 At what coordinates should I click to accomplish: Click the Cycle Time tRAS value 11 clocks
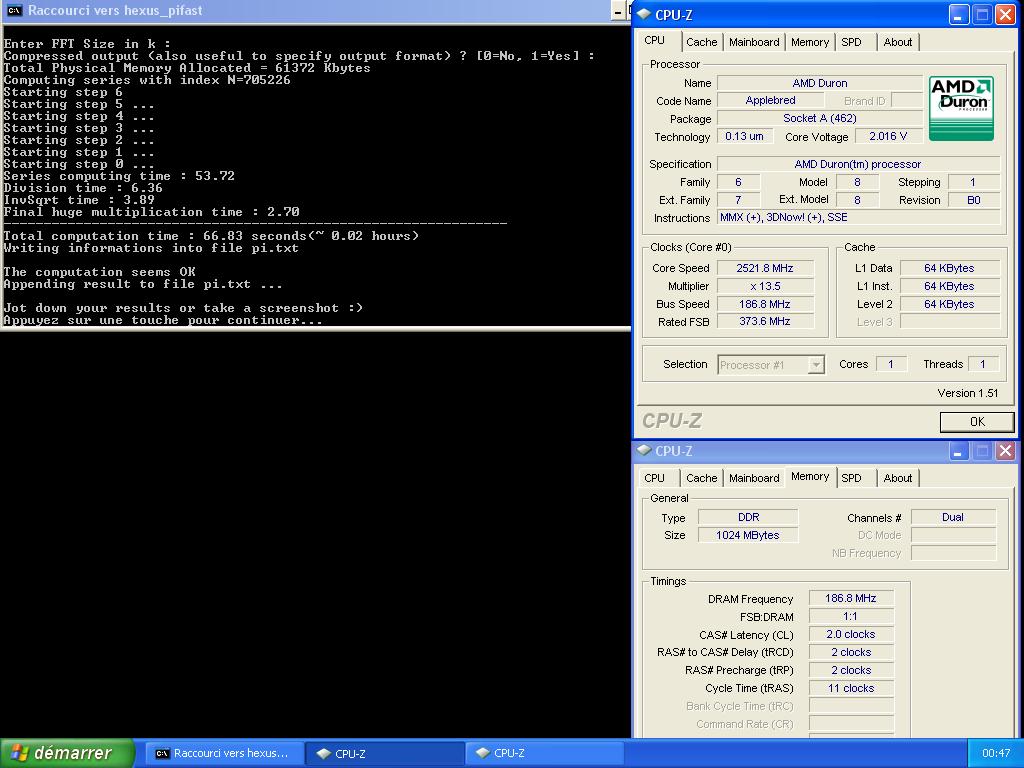pos(850,688)
